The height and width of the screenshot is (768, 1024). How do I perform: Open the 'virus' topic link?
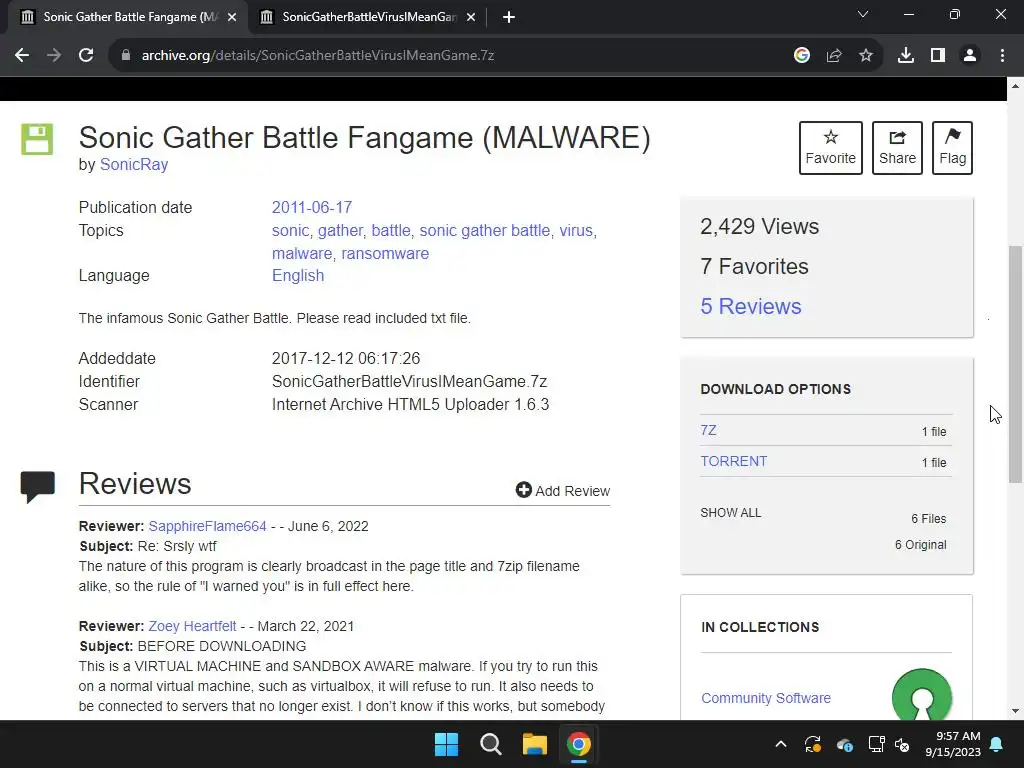[x=576, y=231]
